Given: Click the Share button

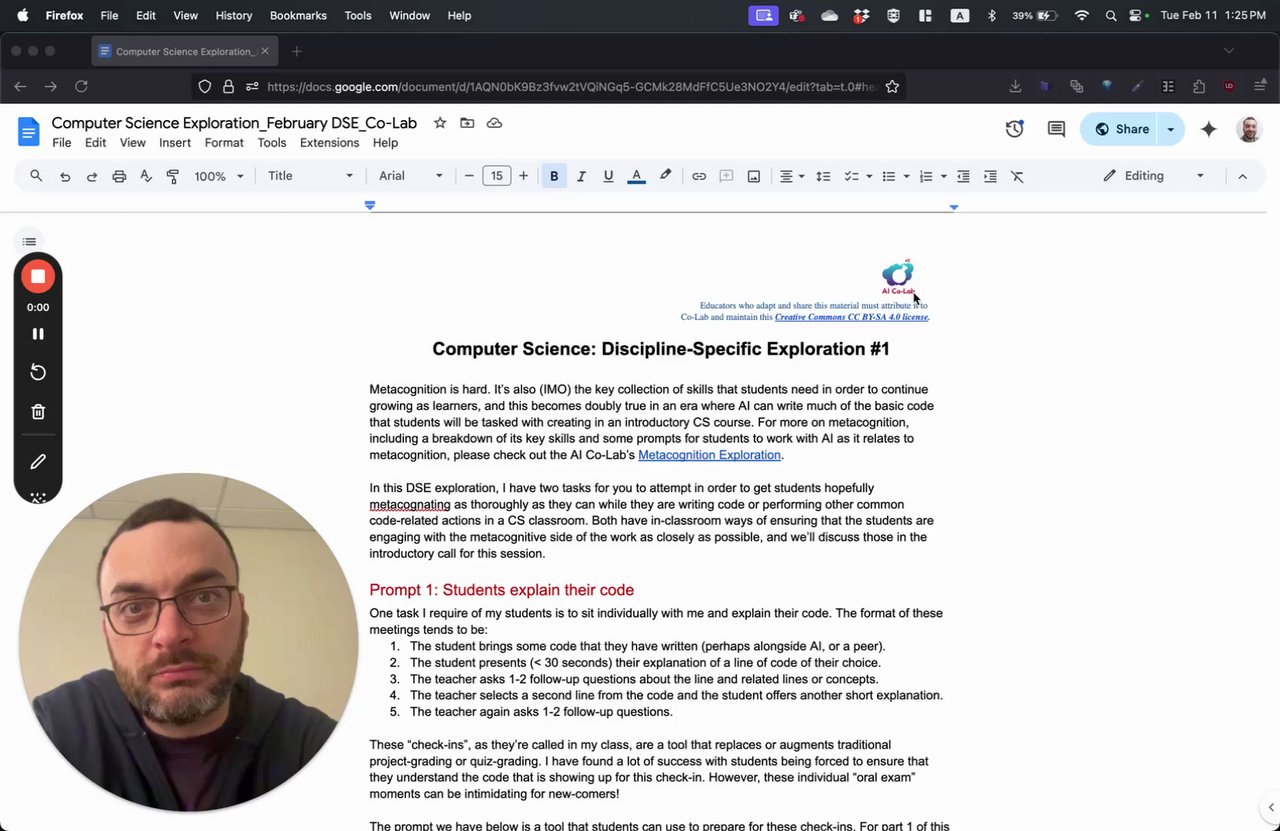Looking at the screenshot, I should [x=1121, y=129].
